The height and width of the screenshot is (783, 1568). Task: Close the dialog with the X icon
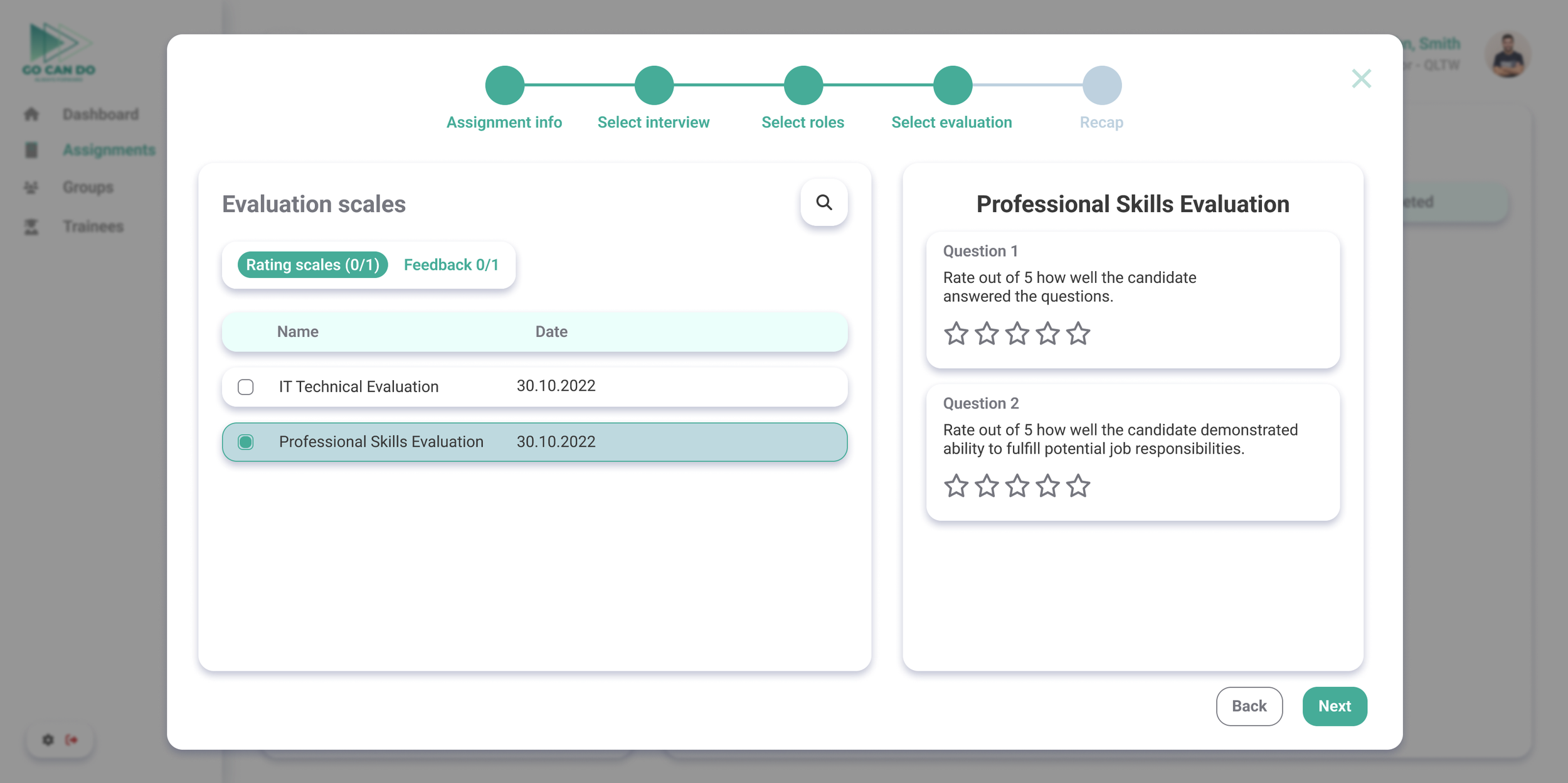pos(1361,79)
